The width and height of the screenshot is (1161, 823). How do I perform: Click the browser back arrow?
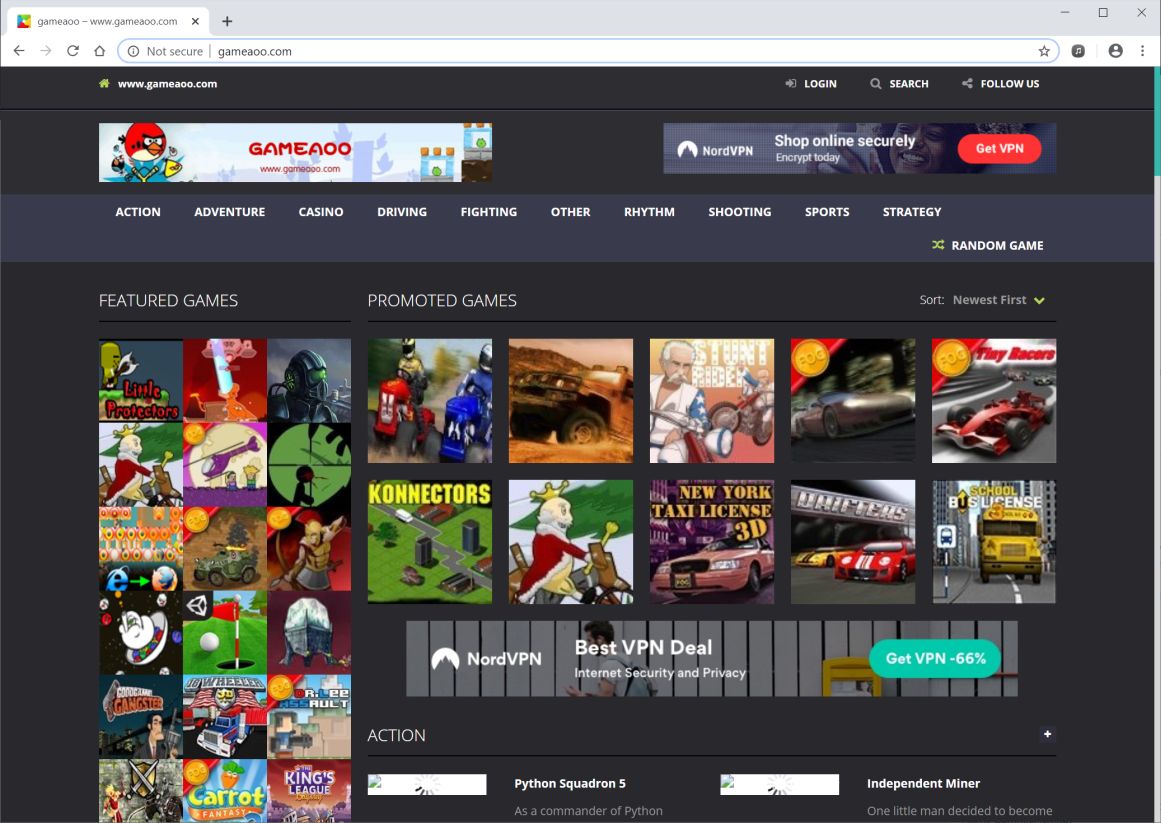point(19,50)
